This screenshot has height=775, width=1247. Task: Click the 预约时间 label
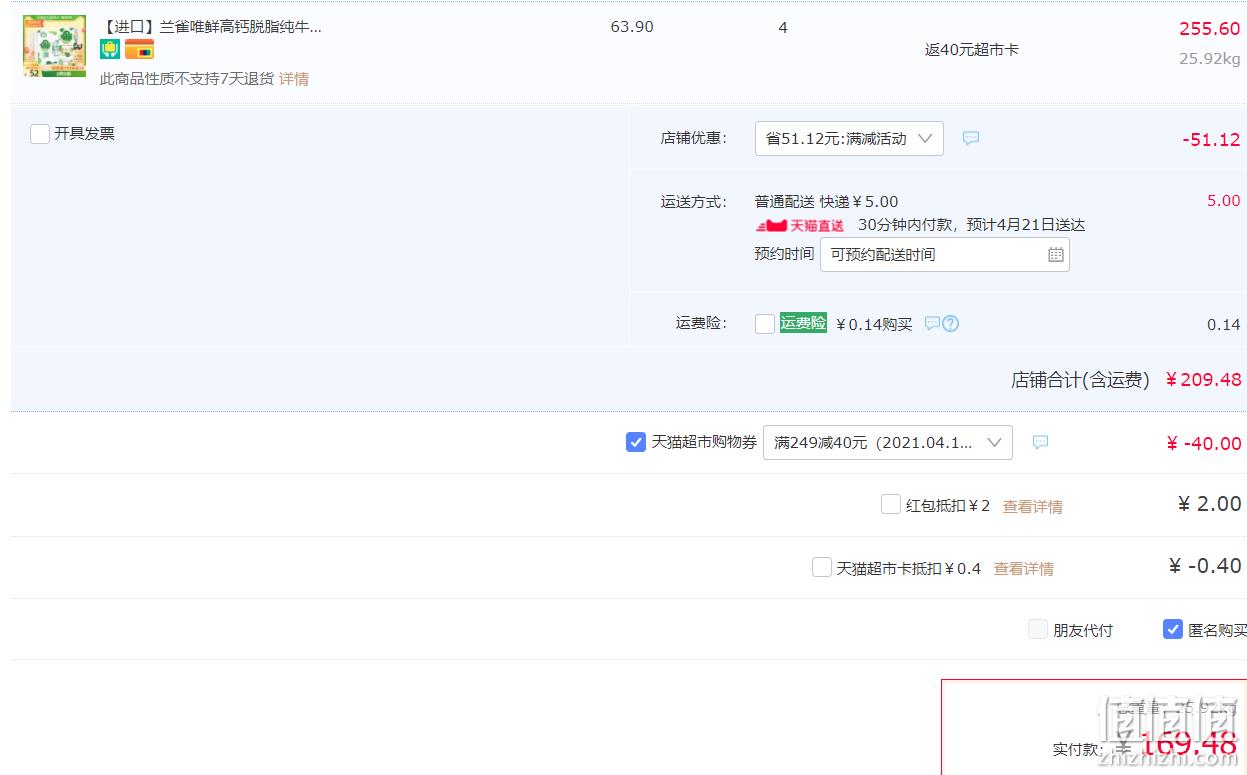pyautogui.click(x=785, y=254)
